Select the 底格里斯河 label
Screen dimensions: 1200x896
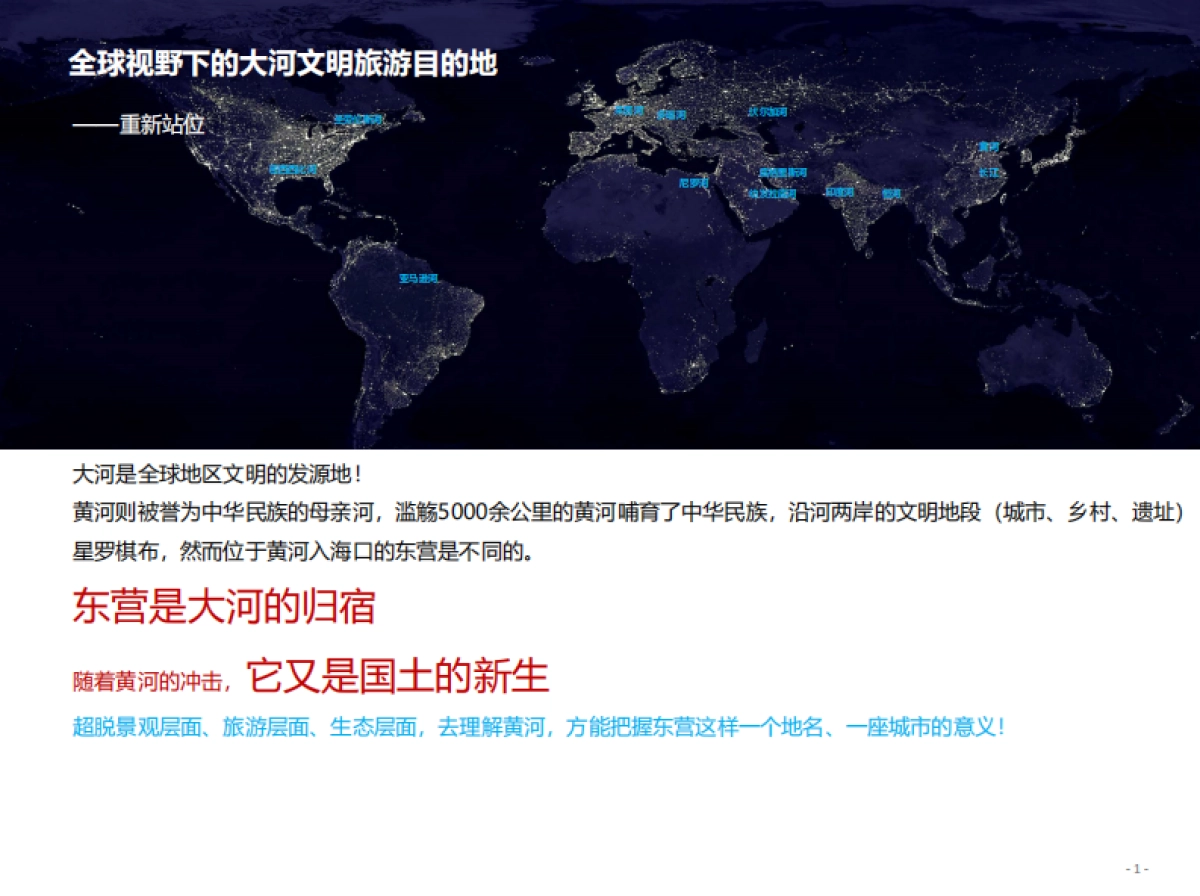click(x=782, y=172)
